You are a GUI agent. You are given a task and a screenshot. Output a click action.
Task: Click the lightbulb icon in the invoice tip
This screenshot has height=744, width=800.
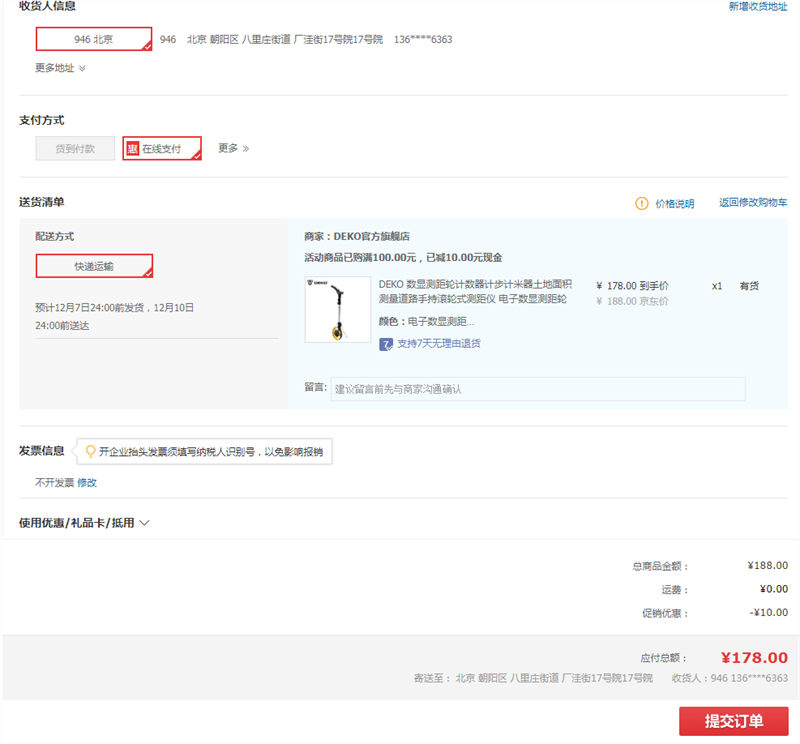pyautogui.click(x=89, y=451)
